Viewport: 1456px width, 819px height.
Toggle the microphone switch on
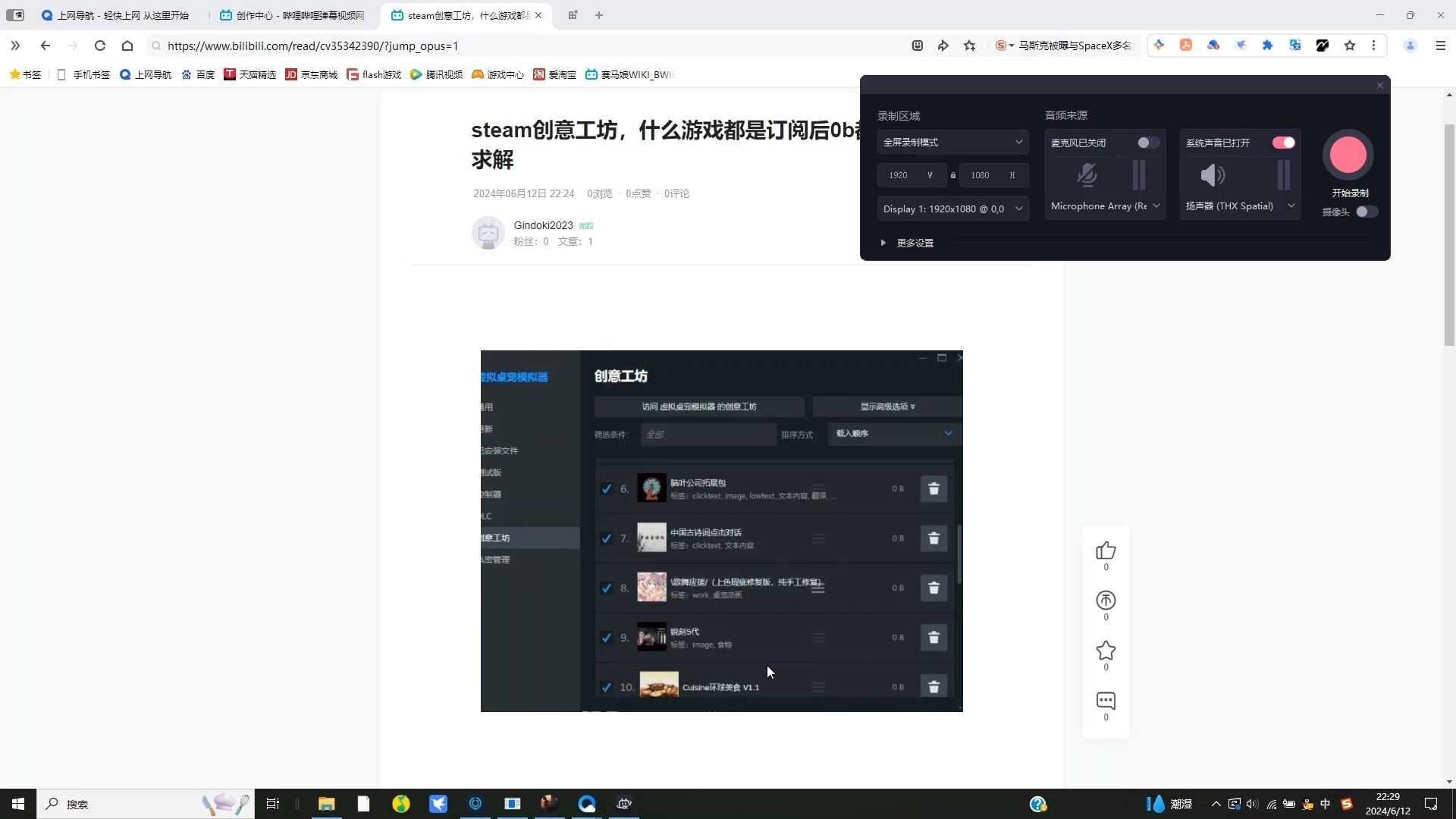coord(1147,143)
